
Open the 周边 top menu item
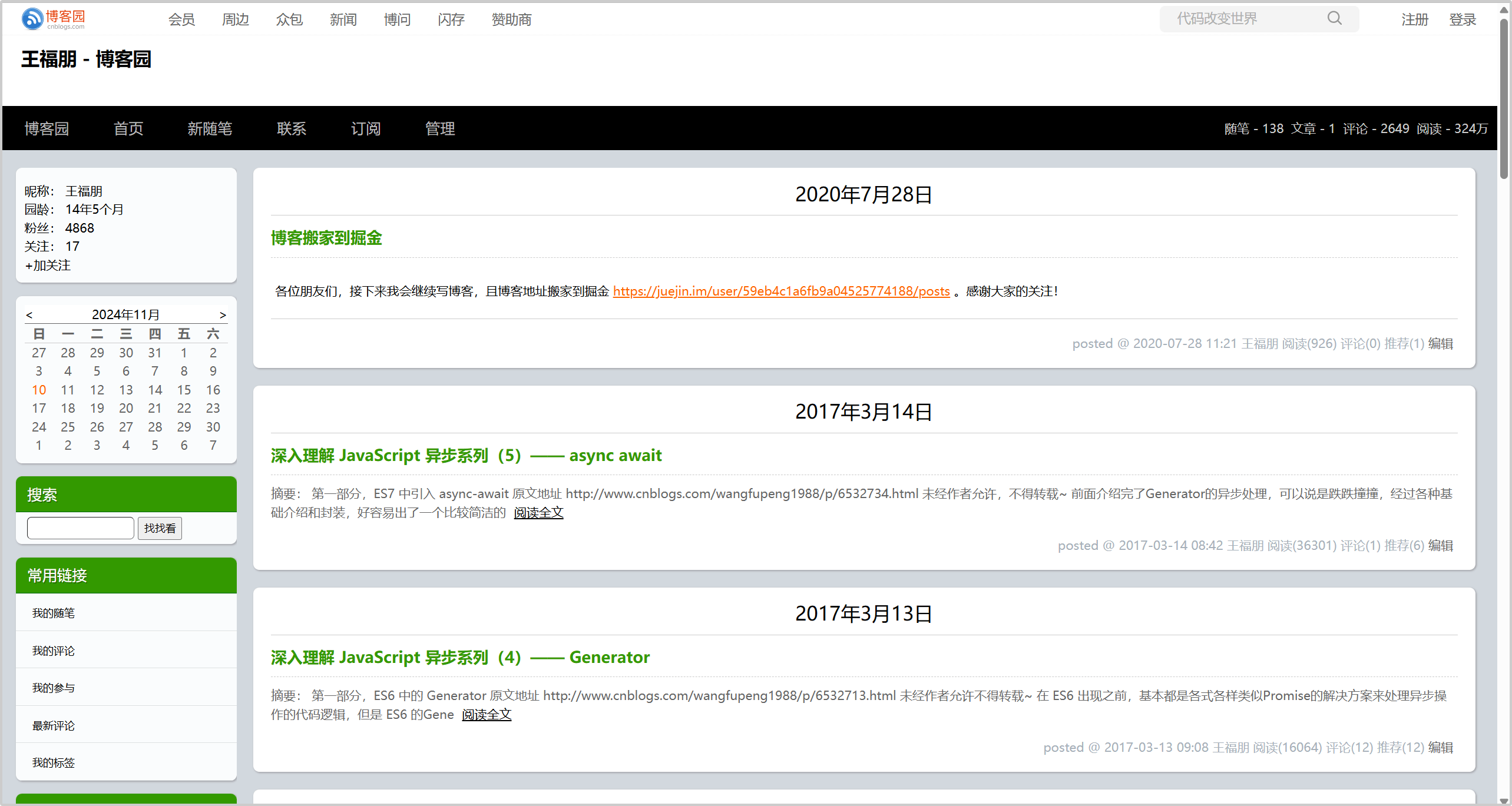236,19
